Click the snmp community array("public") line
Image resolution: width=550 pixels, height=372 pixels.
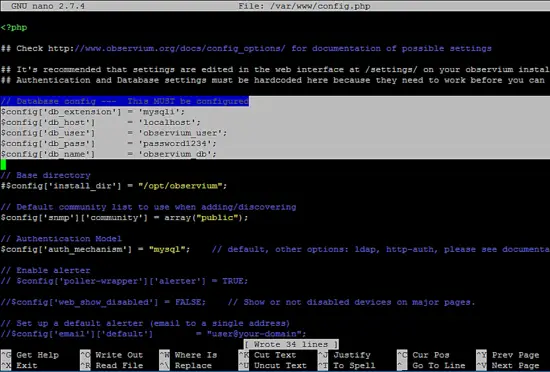point(125,218)
